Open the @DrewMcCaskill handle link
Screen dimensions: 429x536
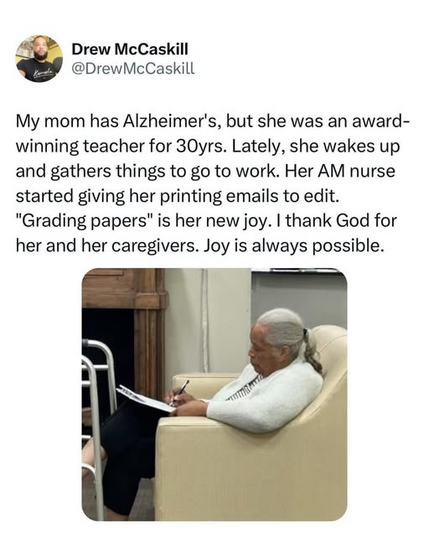(133, 69)
